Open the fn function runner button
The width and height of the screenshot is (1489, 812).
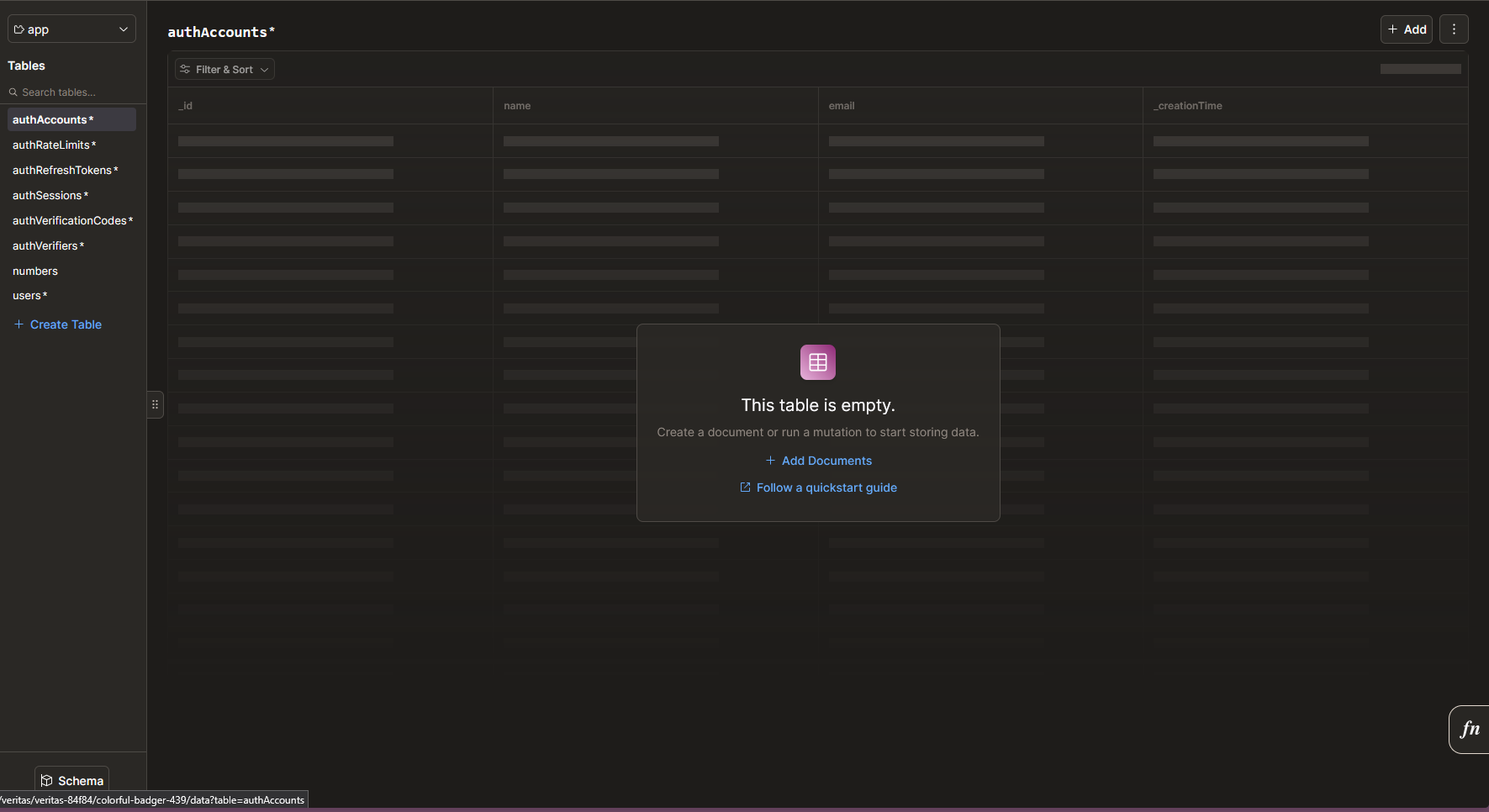[x=1470, y=730]
